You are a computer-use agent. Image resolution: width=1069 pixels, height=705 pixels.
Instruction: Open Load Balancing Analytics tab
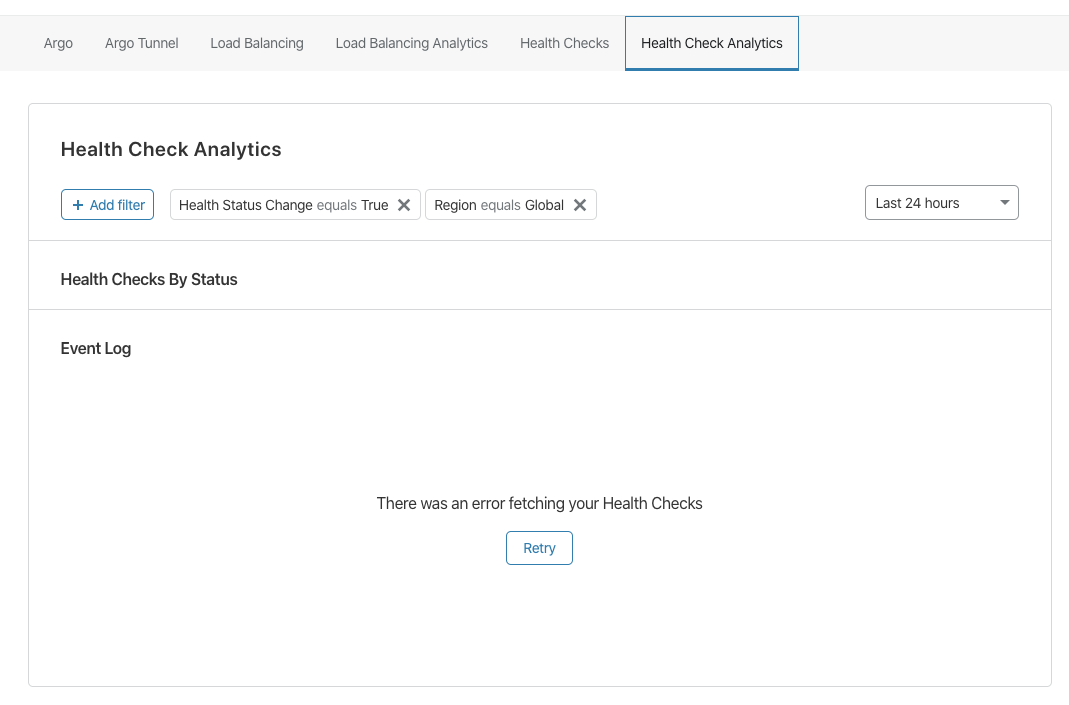(x=411, y=43)
